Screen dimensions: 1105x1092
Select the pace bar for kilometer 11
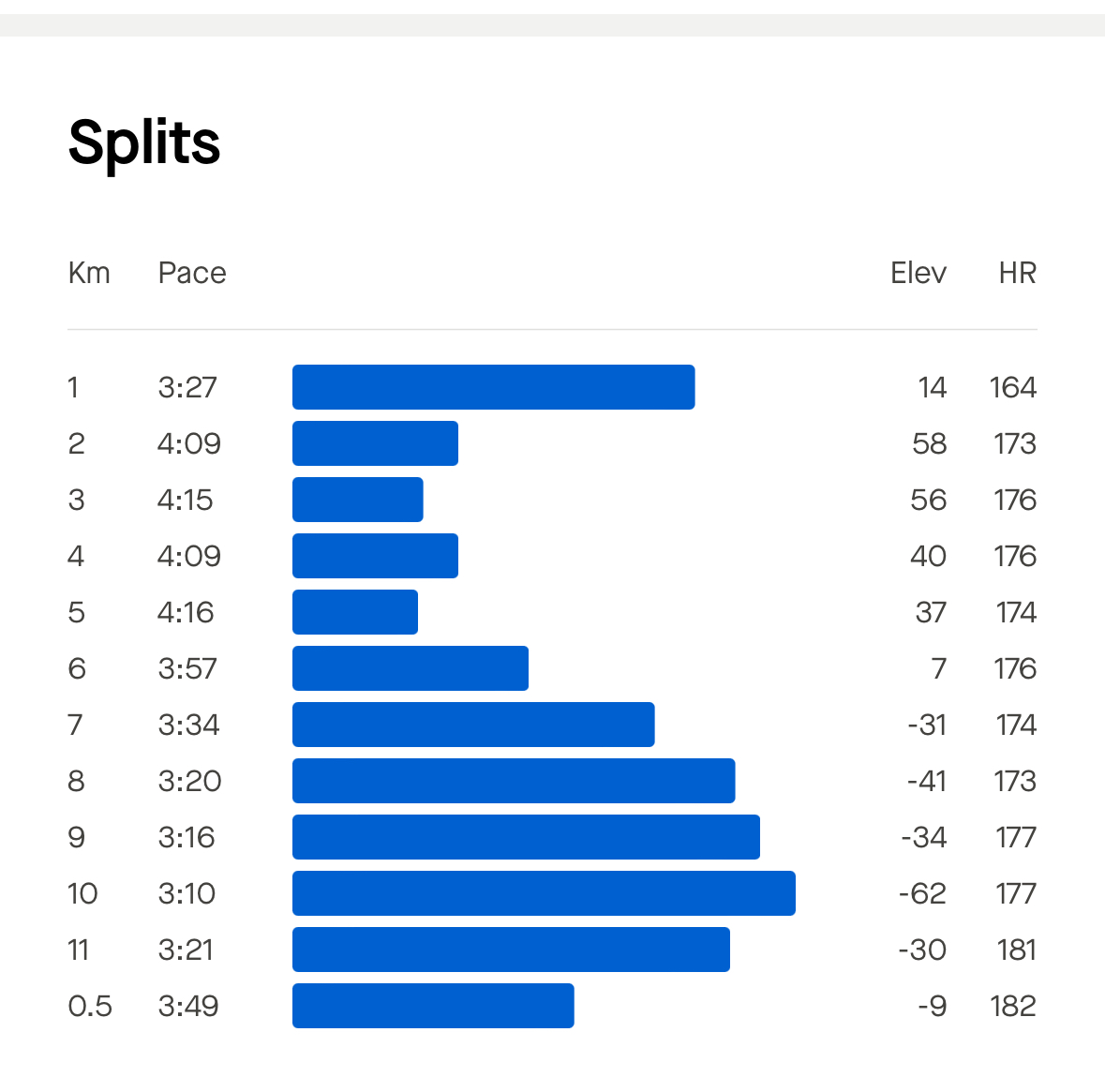click(x=511, y=950)
